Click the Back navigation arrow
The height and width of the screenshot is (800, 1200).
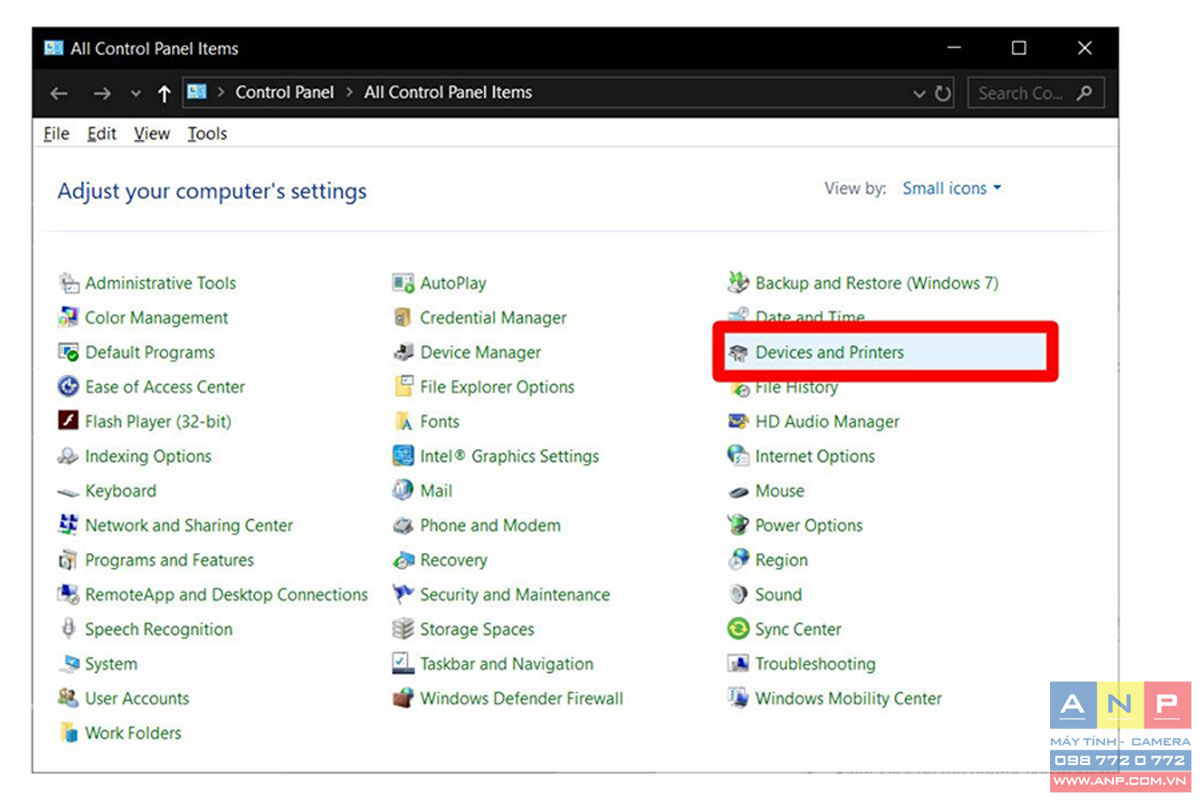pyautogui.click(x=59, y=93)
